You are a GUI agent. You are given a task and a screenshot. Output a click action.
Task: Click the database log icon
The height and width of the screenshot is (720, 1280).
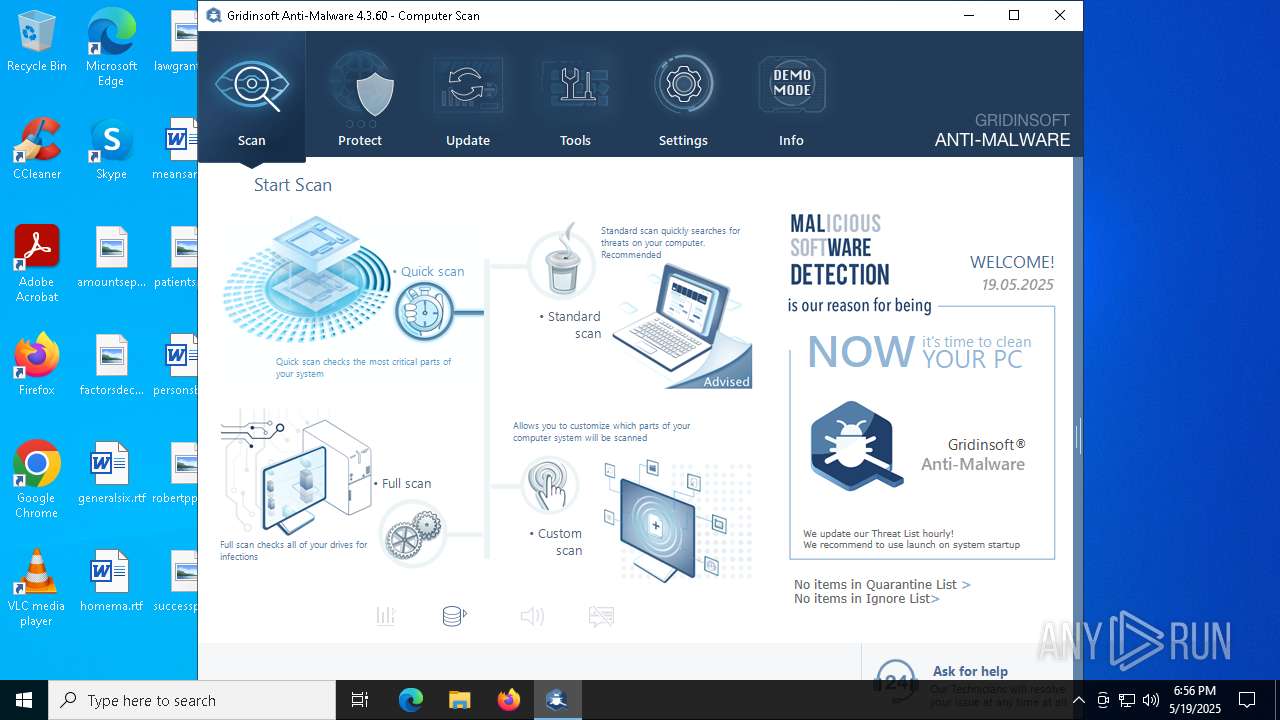455,616
